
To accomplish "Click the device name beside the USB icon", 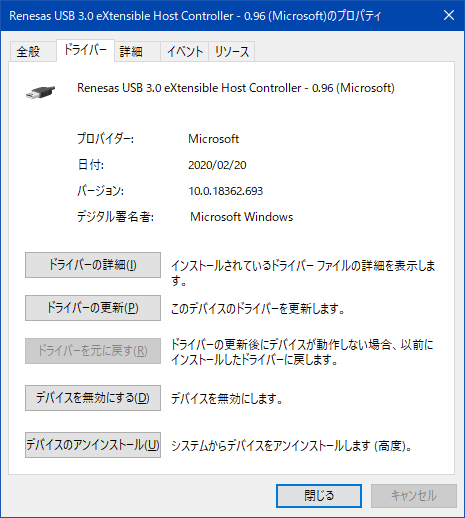I will pos(236,88).
